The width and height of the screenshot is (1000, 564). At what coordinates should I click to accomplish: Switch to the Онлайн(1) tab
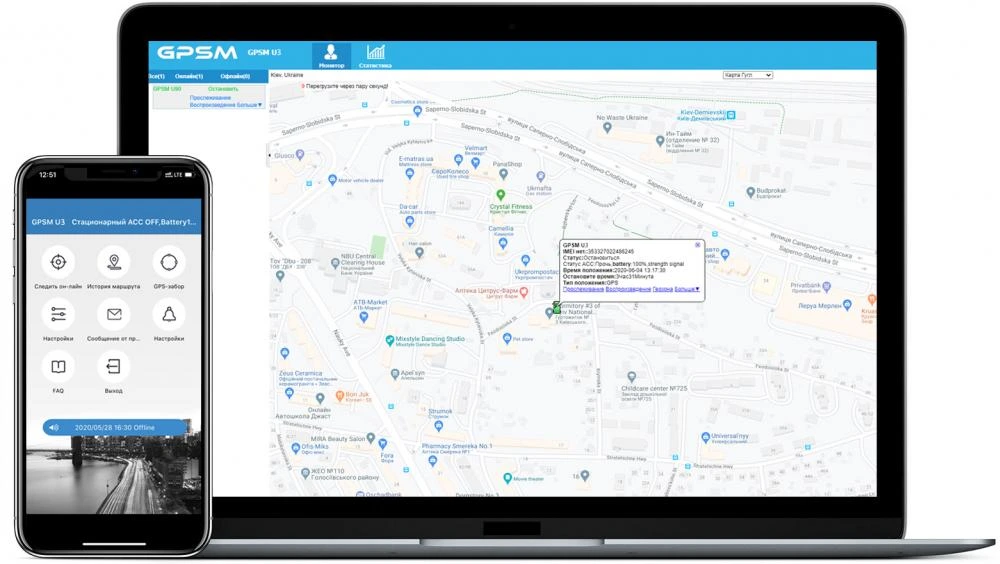[189, 76]
